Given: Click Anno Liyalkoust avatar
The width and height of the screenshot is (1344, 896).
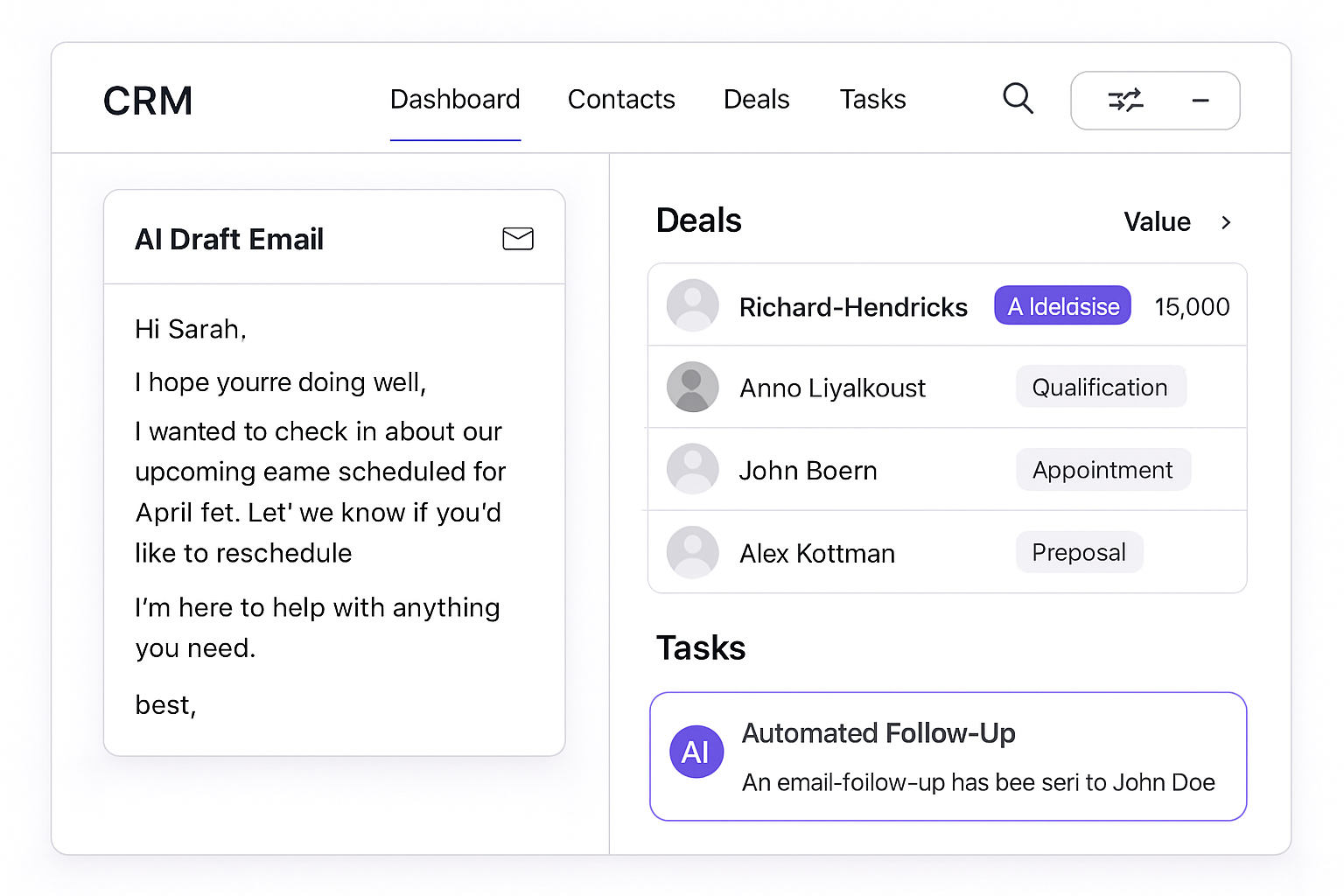Looking at the screenshot, I should [x=693, y=387].
